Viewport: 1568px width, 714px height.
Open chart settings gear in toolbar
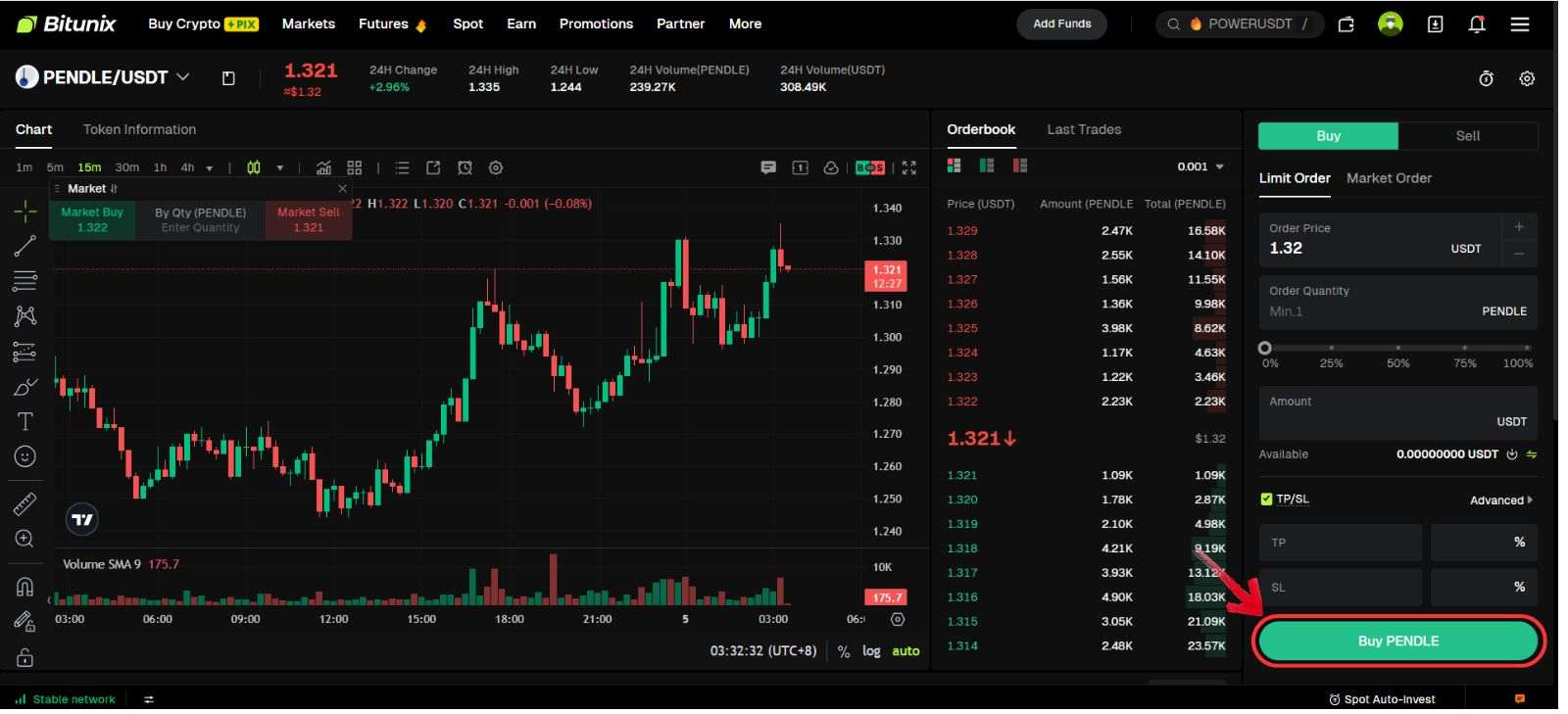(496, 167)
